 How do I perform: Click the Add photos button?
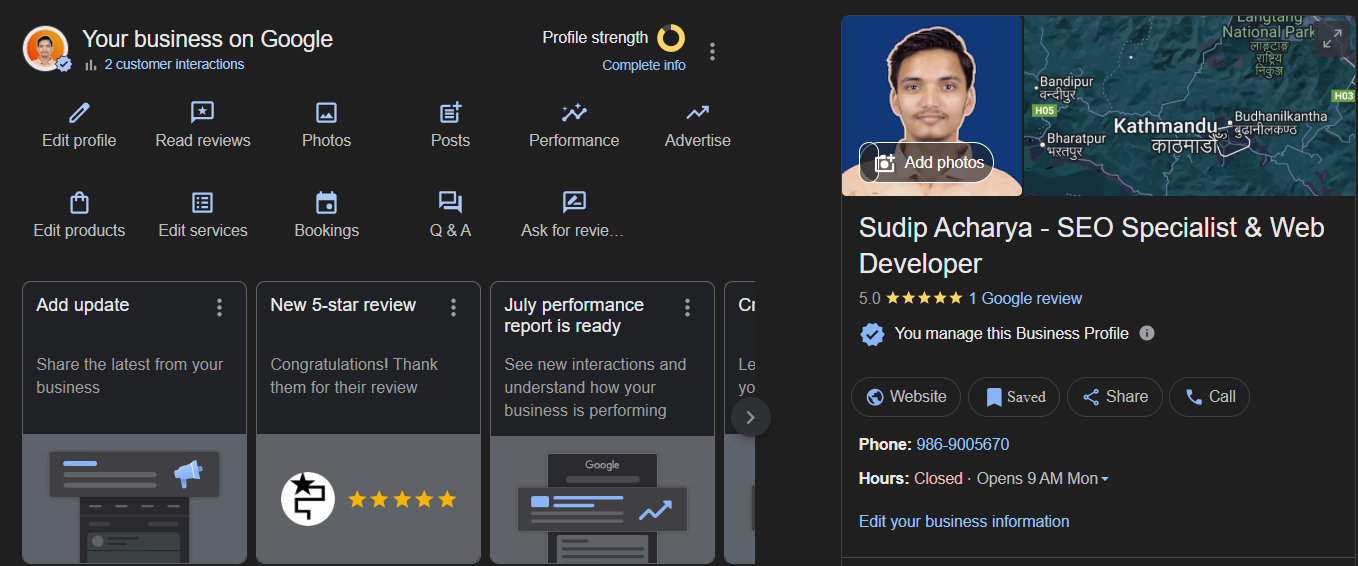(926, 162)
